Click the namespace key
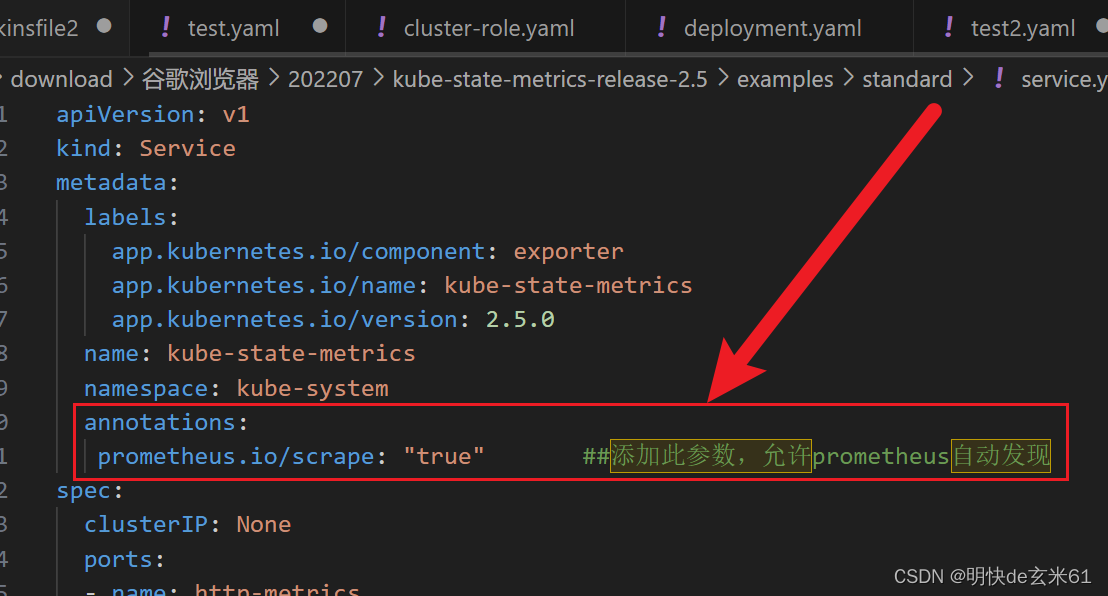Viewport: 1108px width, 596px height. pyautogui.click(x=146, y=389)
